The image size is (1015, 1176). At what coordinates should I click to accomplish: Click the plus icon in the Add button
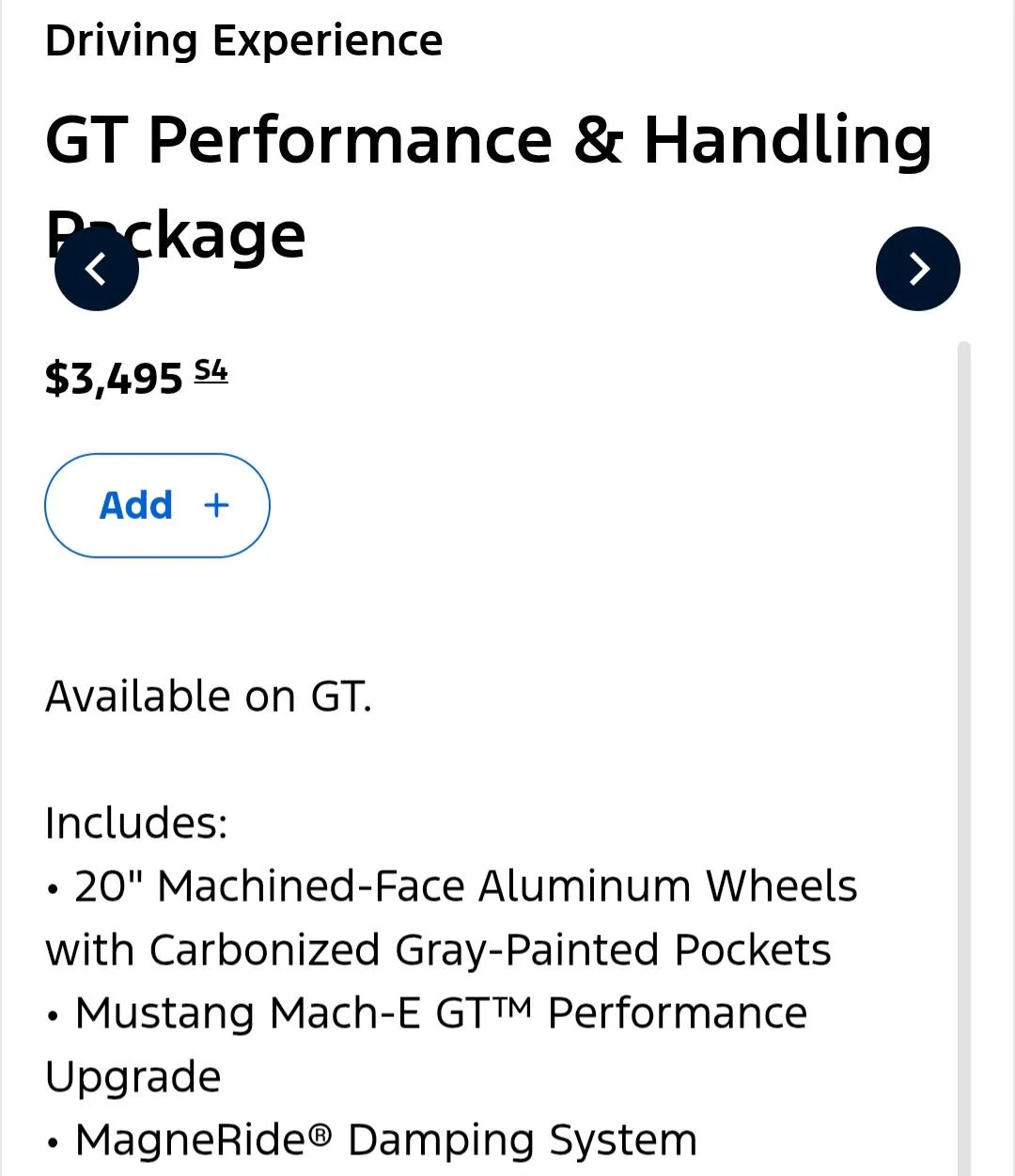point(216,506)
